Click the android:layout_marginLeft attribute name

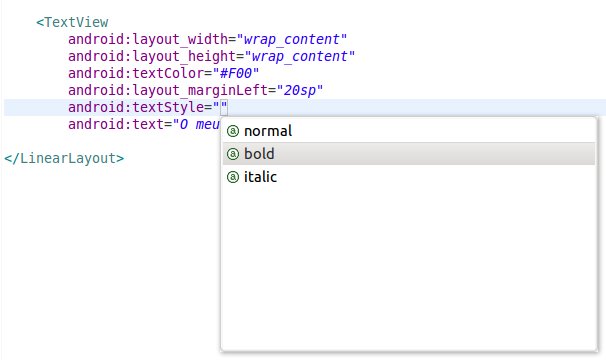click(168, 90)
